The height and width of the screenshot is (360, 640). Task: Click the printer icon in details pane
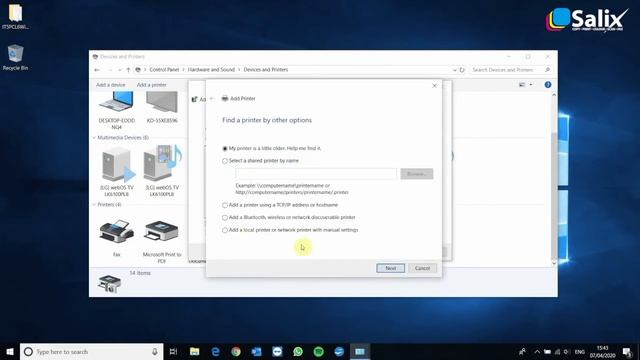pos(109,284)
